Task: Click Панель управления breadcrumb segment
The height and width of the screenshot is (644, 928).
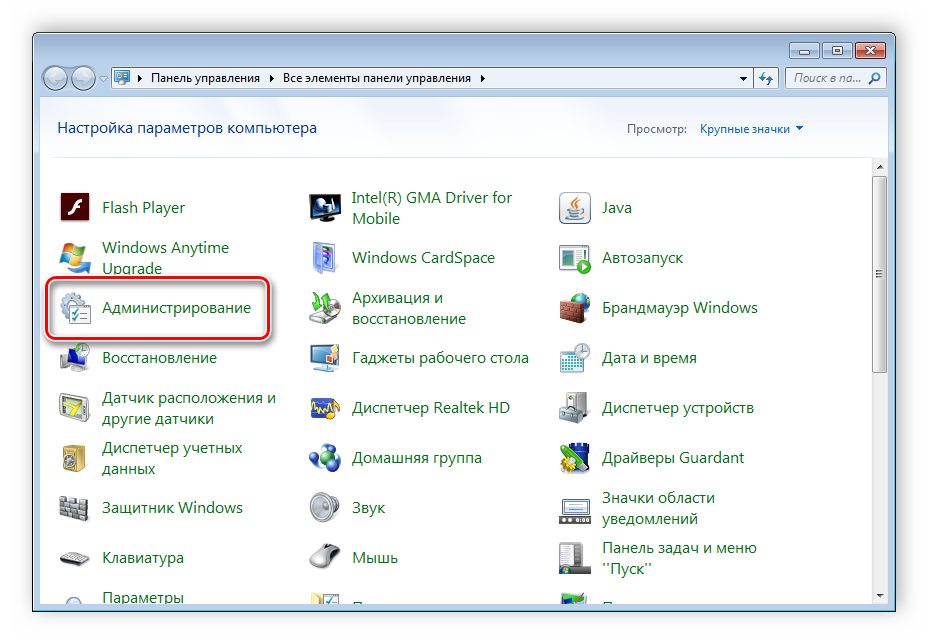Action: coord(204,78)
